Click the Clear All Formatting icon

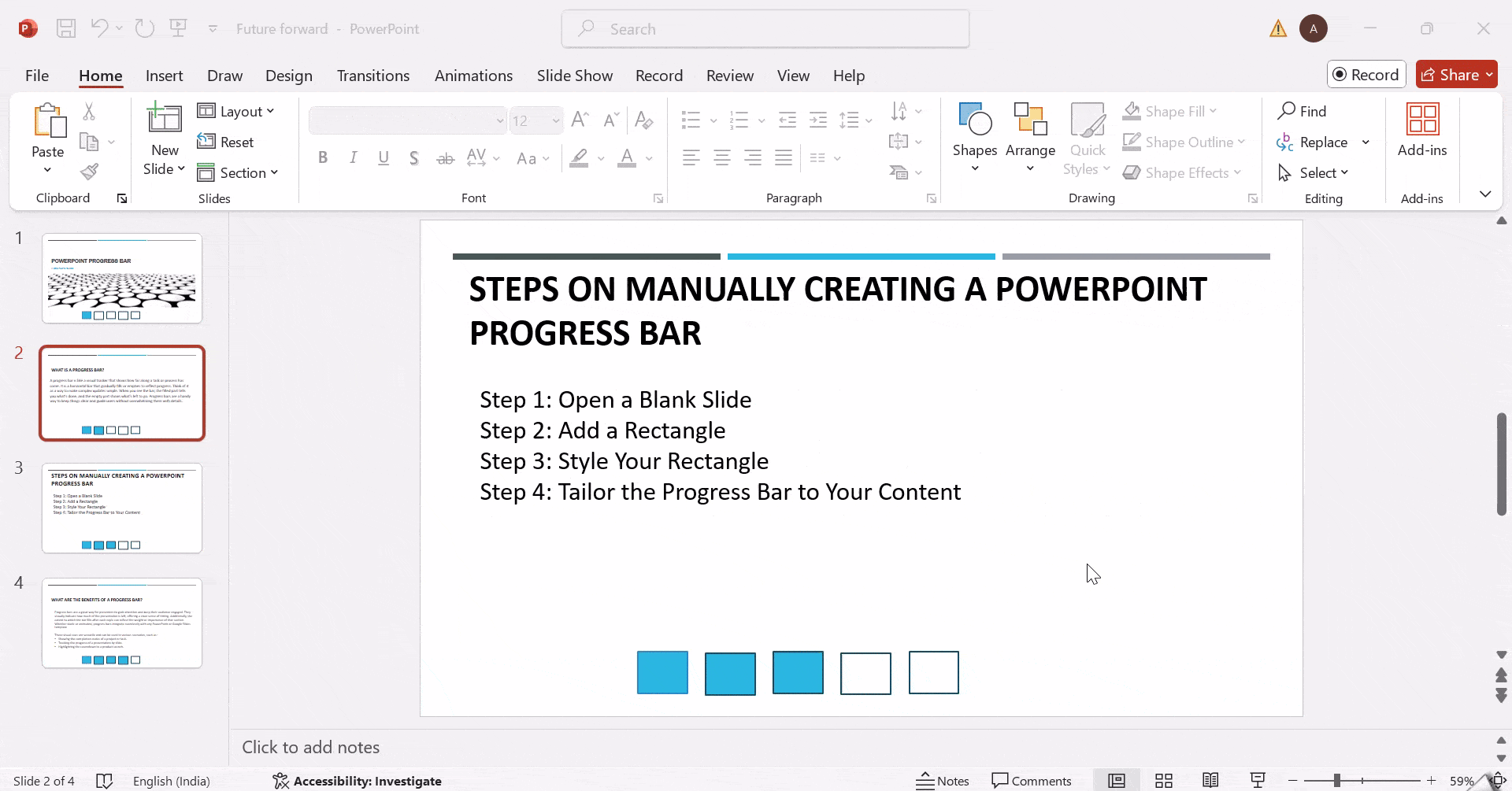pyautogui.click(x=644, y=120)
